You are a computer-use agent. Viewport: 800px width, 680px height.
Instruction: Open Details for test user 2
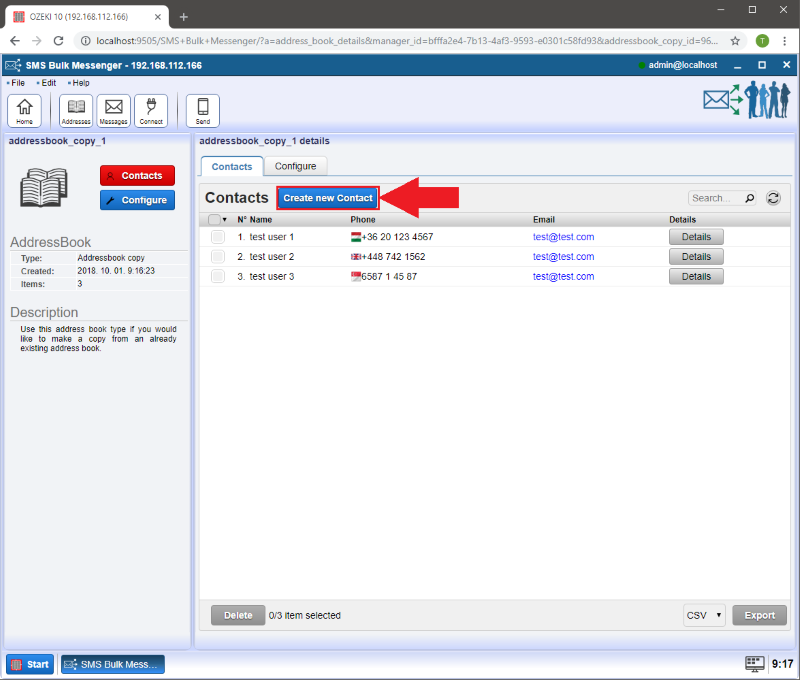(696, 257)
